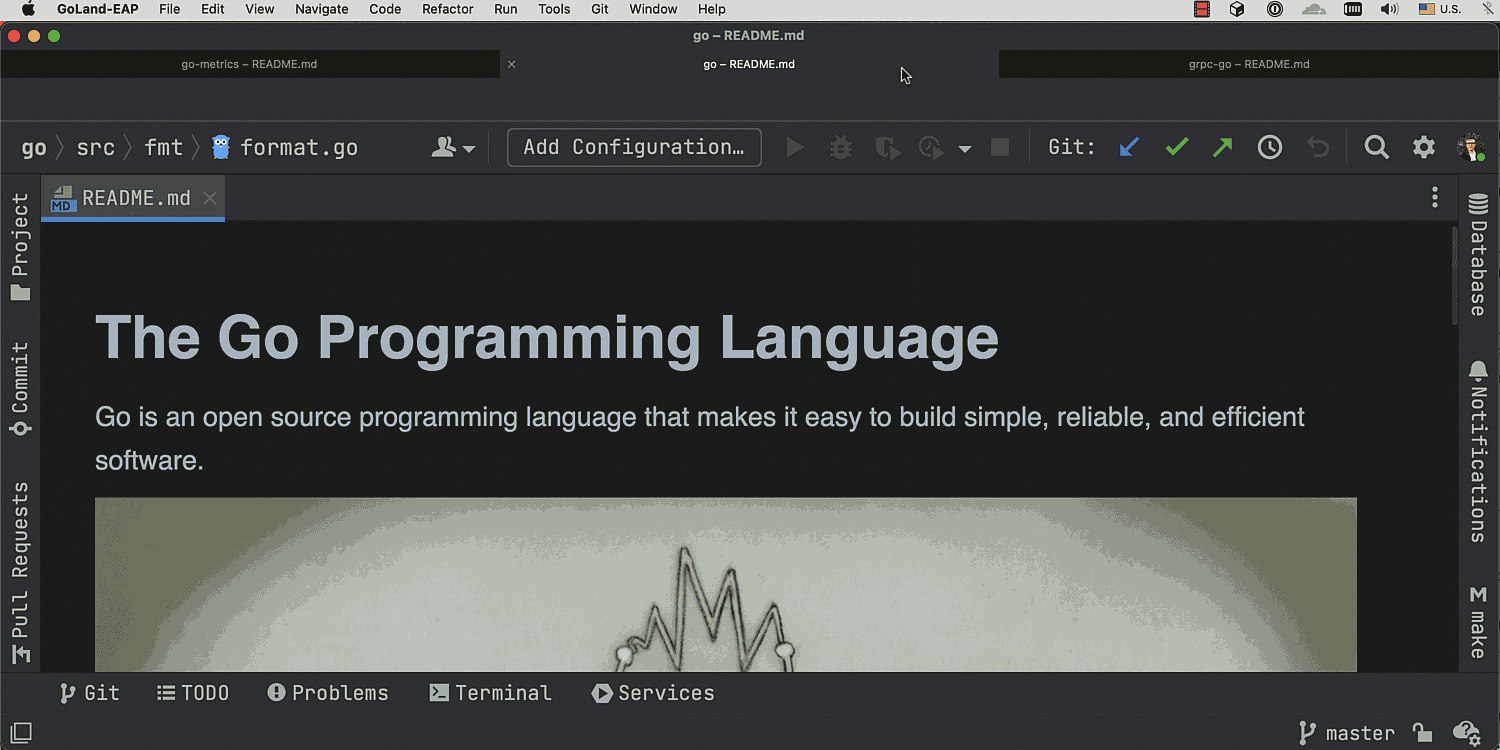The height and width of the screenshot is (750, 1500).
Task: Open the master branch popup
Action: (1347, 733)
